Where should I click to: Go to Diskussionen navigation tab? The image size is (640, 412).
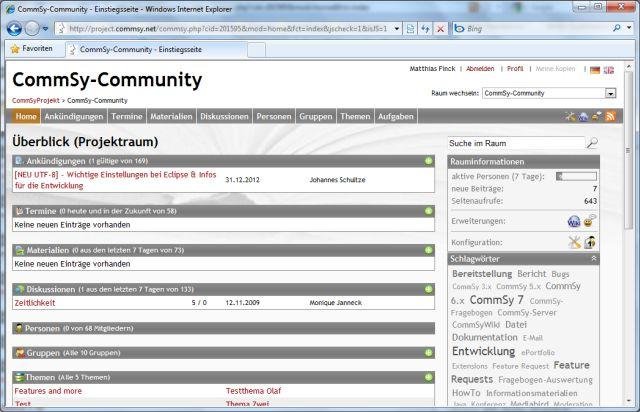tap(224, 116)
